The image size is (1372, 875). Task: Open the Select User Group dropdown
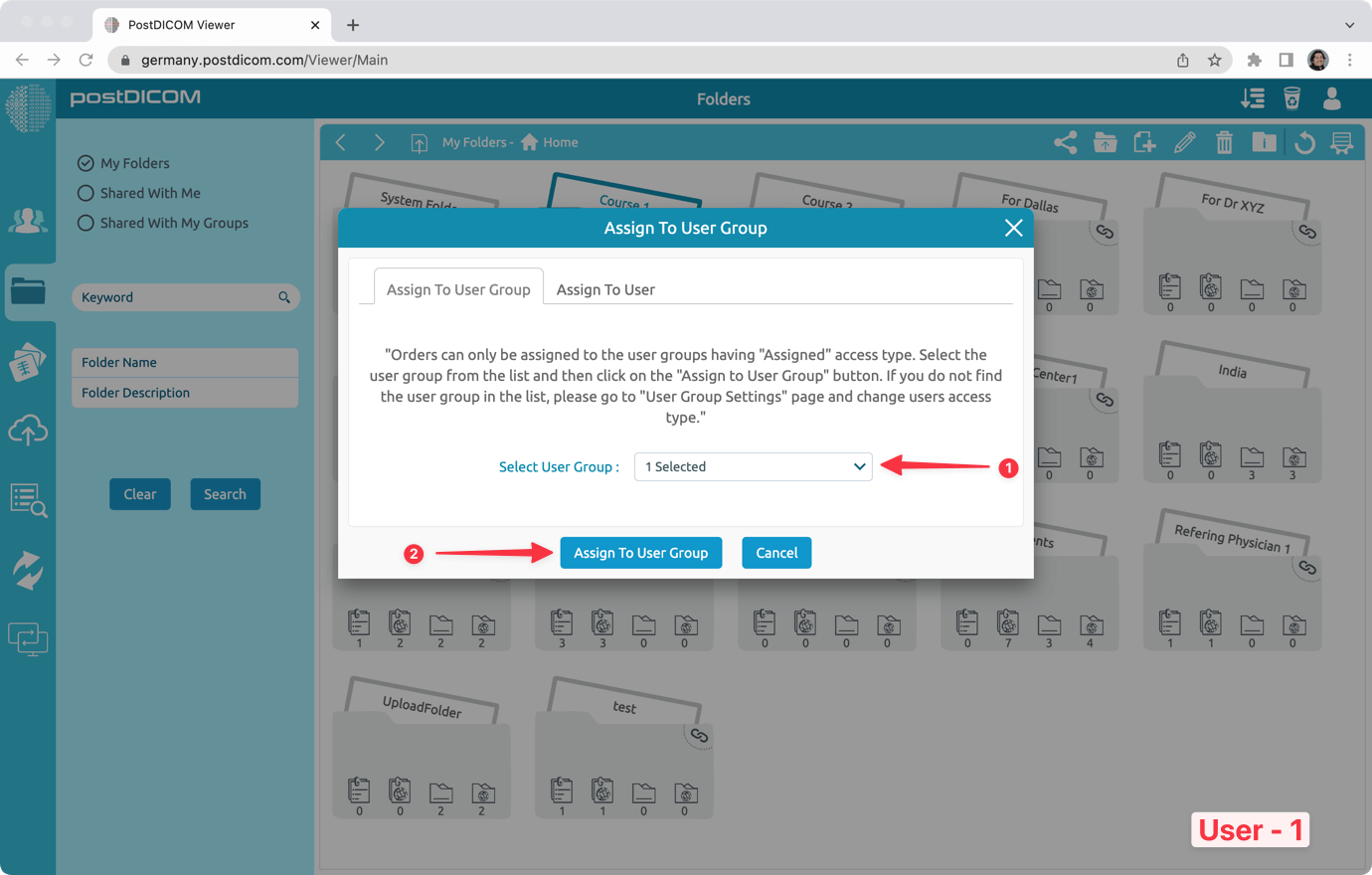pos(753,466)
